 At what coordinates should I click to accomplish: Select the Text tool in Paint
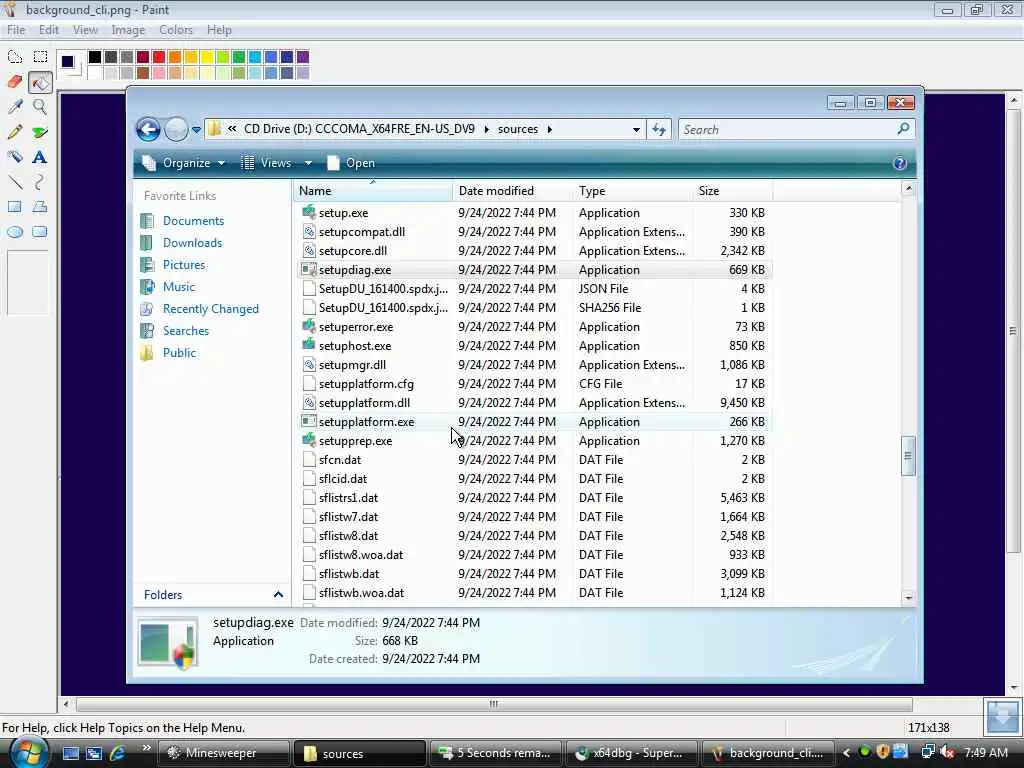tap(40, 157)
